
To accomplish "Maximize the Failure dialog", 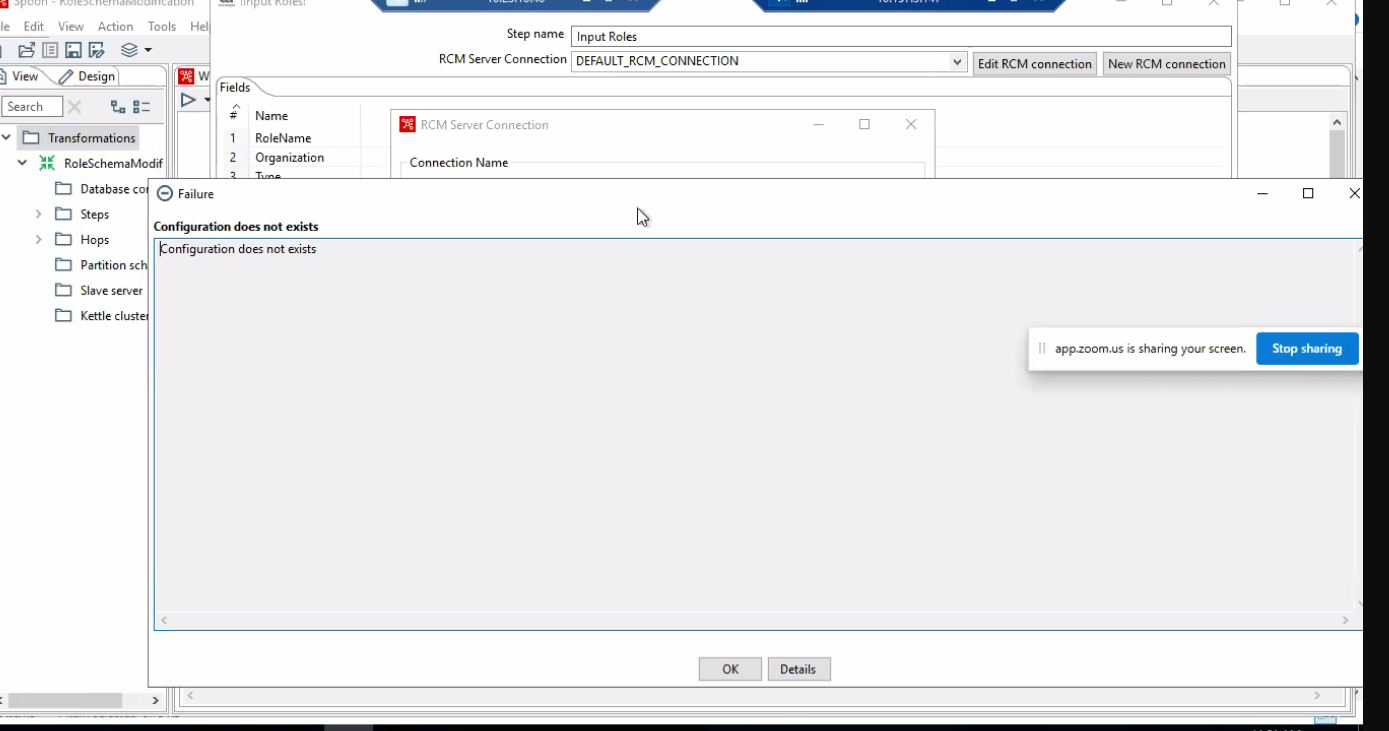I will [x=1308, y=194].
